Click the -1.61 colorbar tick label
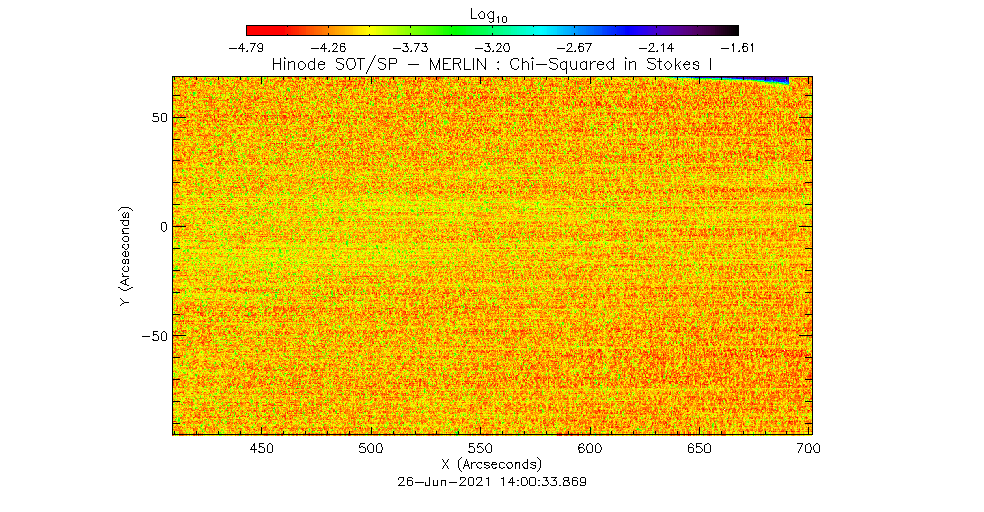 [x=737, y=47]
